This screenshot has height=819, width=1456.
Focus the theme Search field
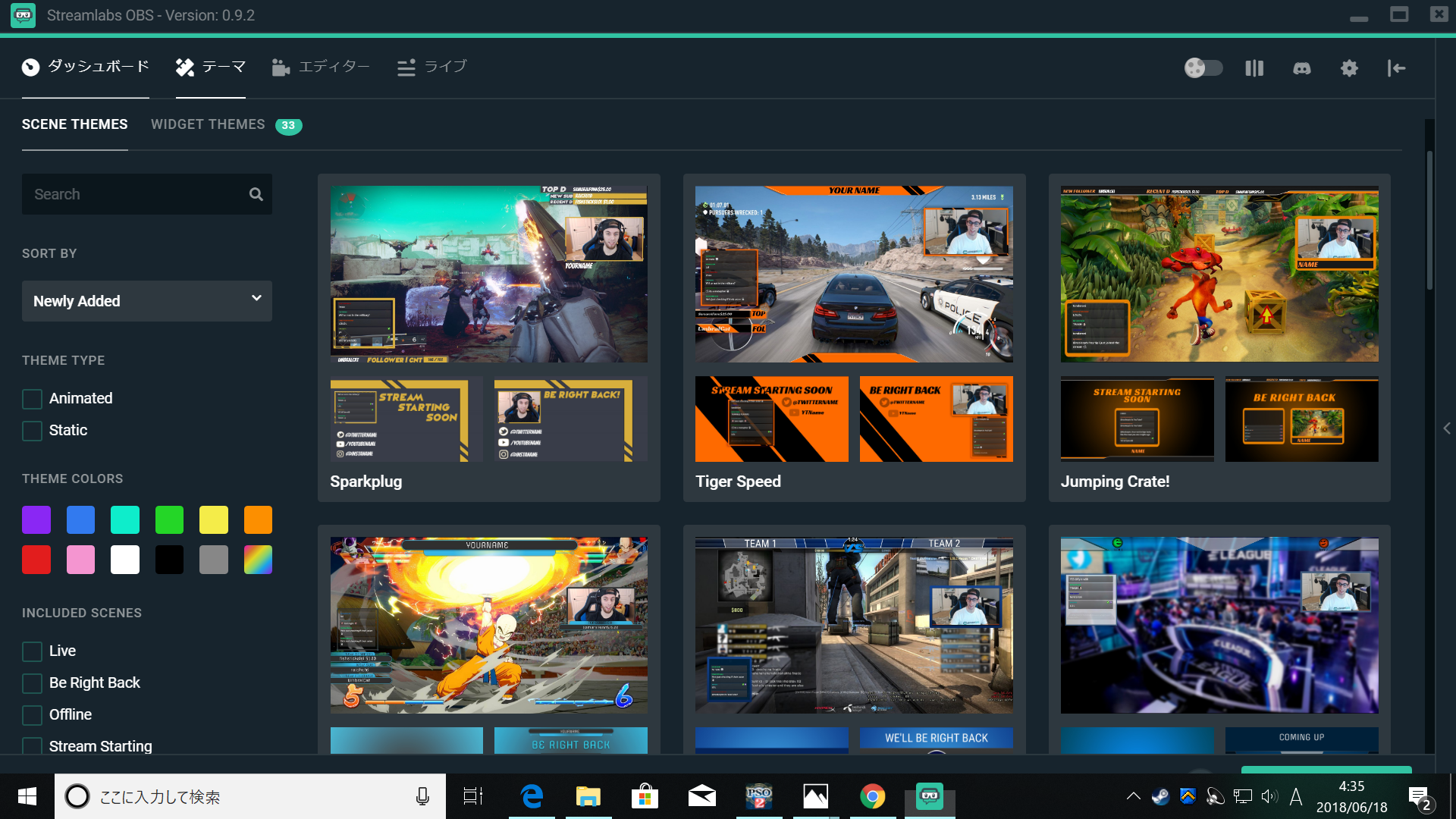coord(147,194)
